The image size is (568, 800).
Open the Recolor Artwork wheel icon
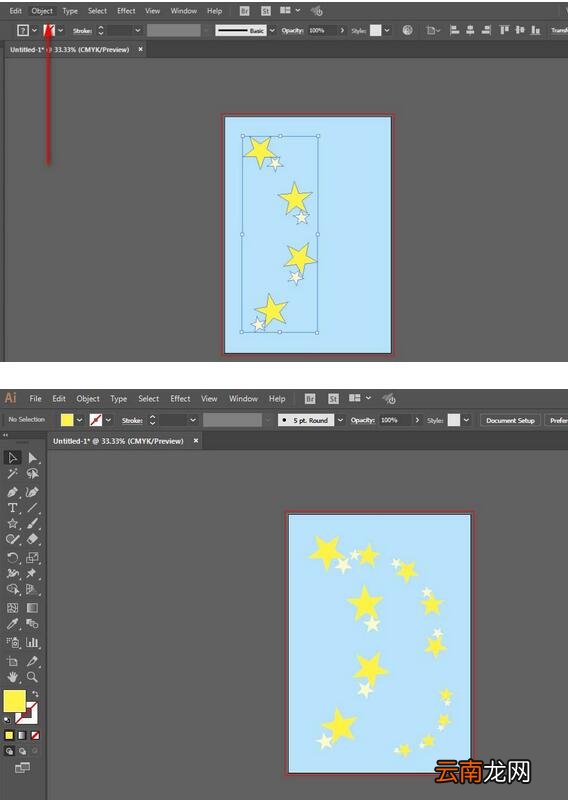pos(407,30)
